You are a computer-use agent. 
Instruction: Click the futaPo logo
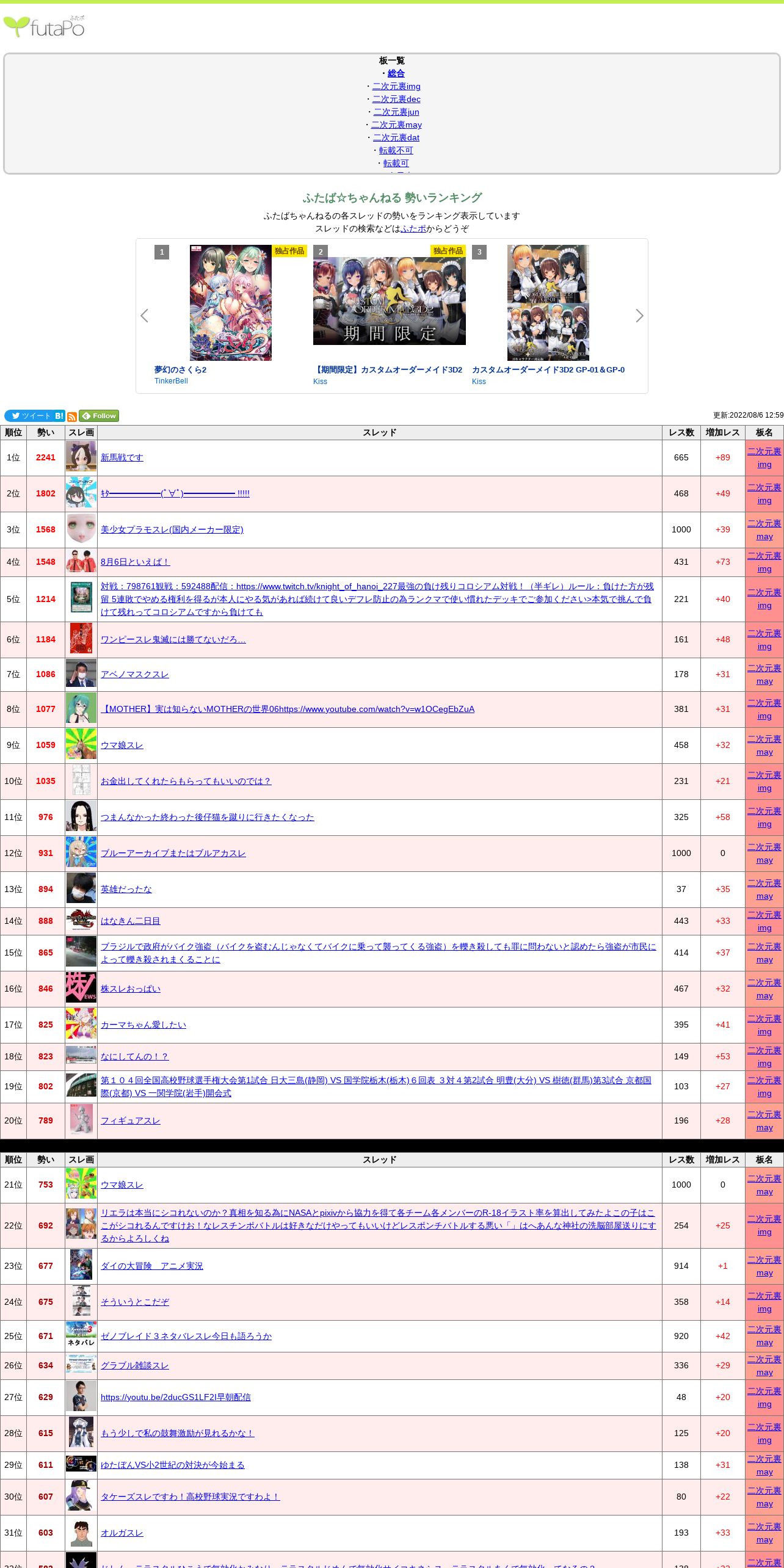click(x=44, y=27)
